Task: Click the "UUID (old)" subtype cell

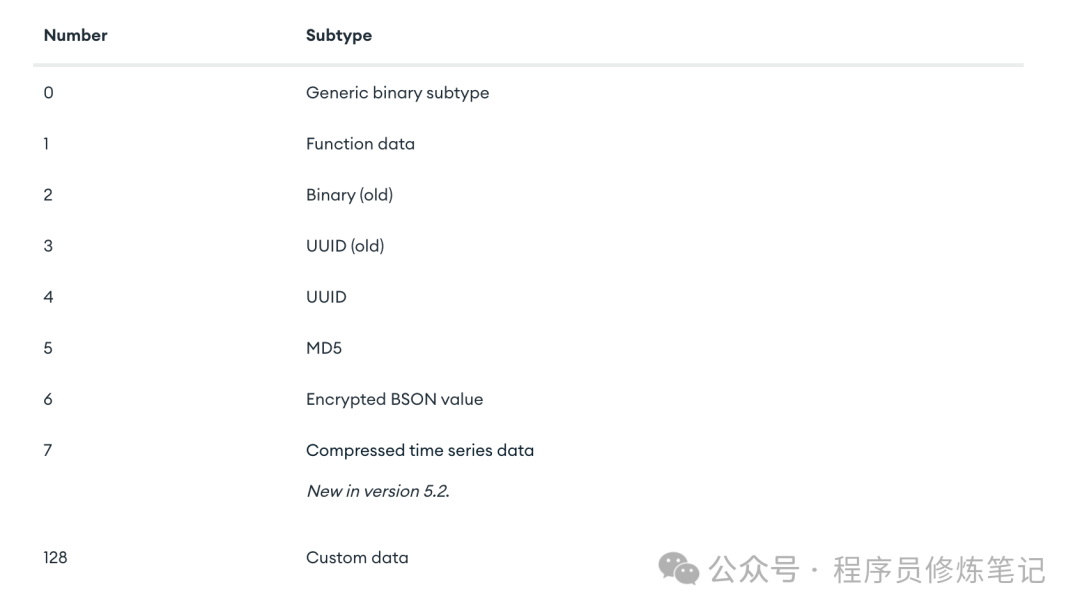Action: coord(345,246)
